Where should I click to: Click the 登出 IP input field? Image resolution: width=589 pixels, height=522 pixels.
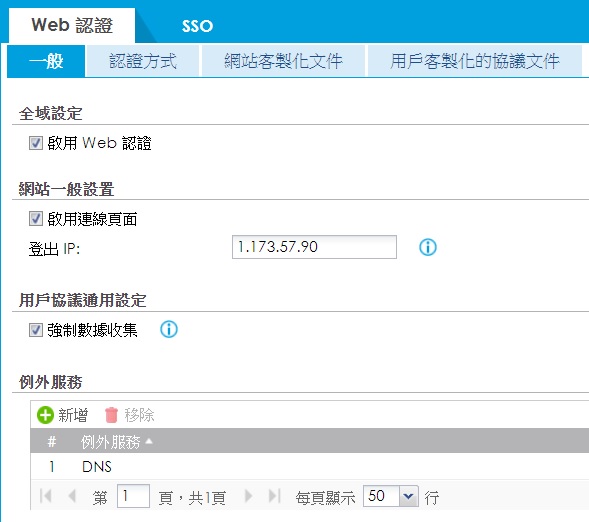click(314, 247)
